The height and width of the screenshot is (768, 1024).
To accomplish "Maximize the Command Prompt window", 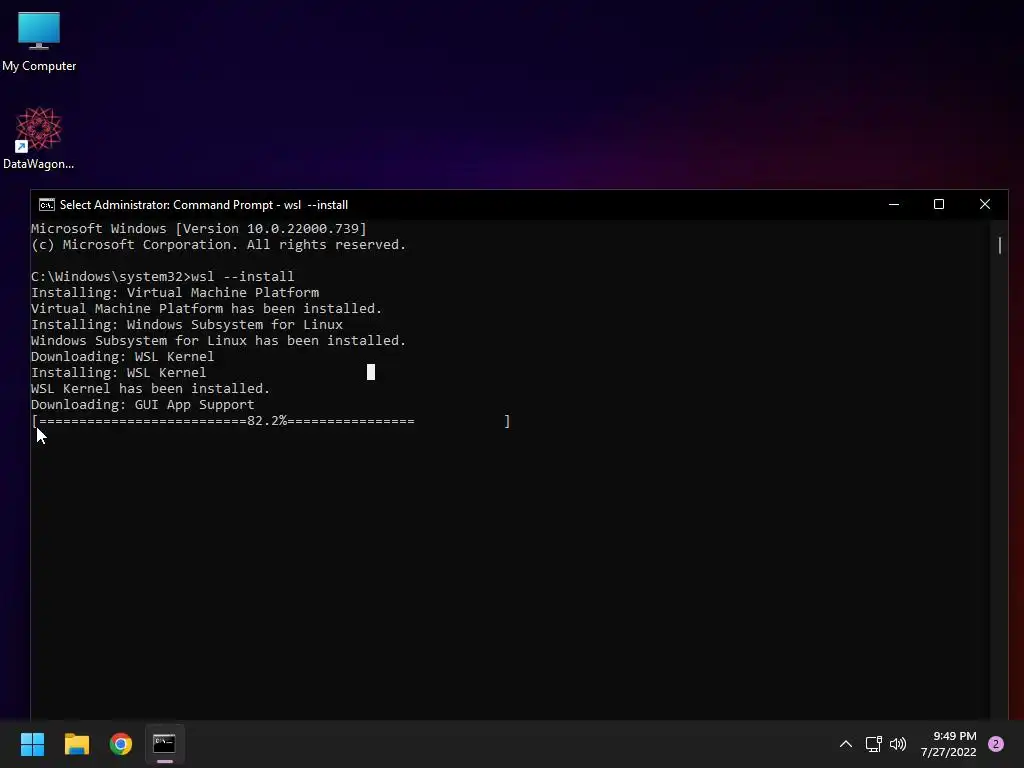I will tap(939, 204).
